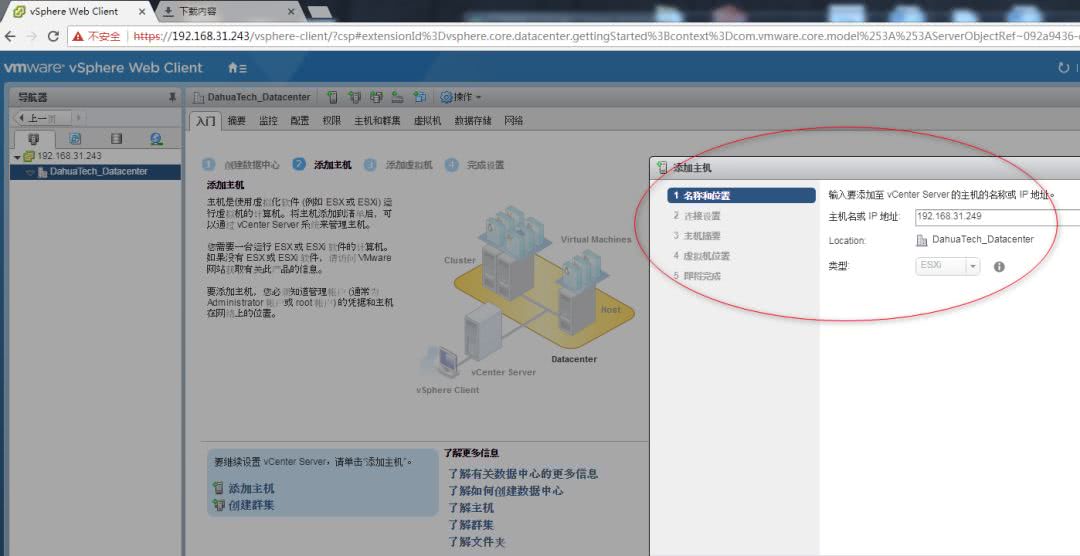The width and height of the screenshot is (1080, 556).
Task: Open 了解有关数据中心的更多信息 link
Action: pyautogui.click(x=523, y=473)
